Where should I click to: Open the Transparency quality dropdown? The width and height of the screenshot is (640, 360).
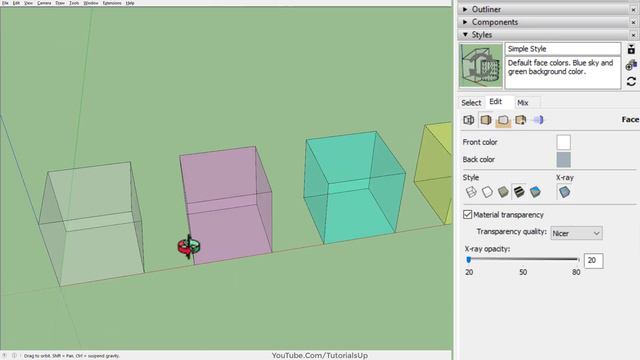tap(576, 233)
